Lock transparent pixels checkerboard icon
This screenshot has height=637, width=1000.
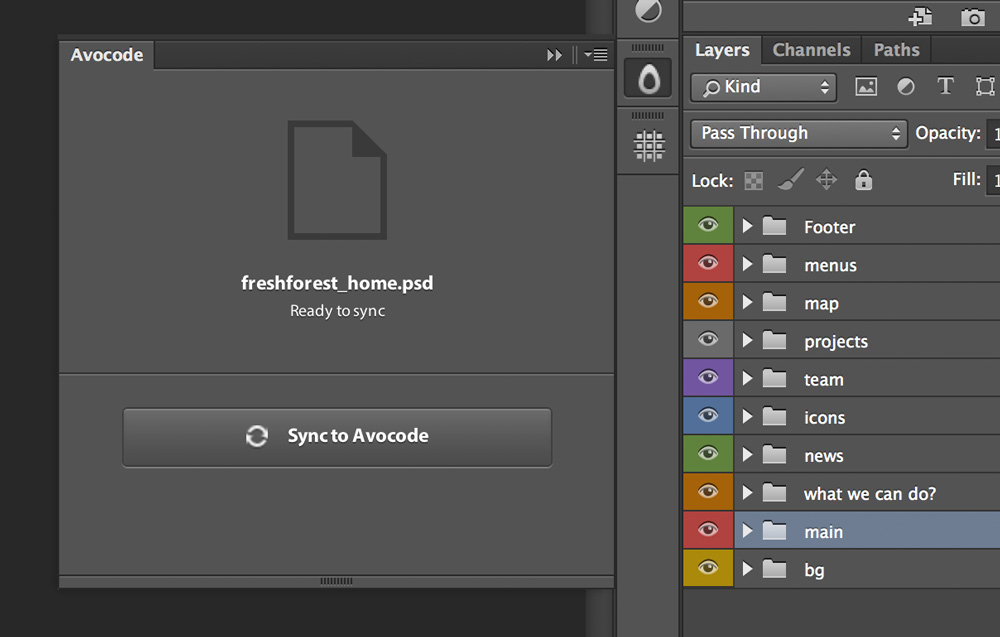(x=753, y=180)
